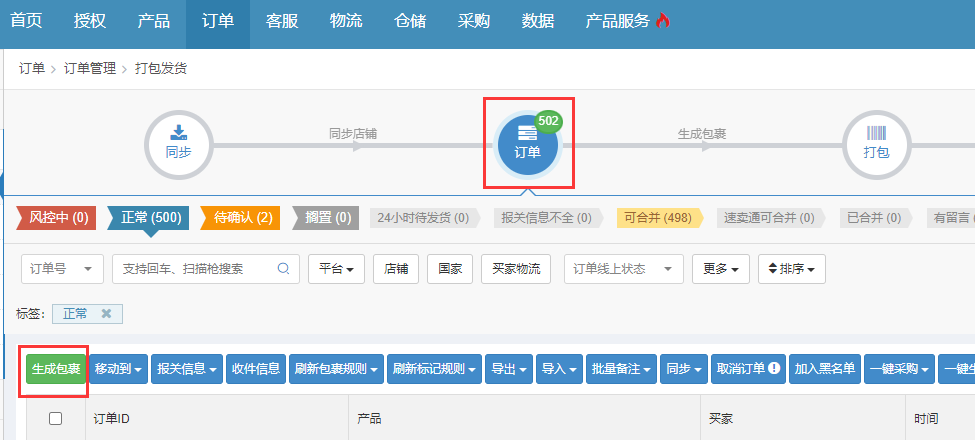Open the blue 同步 dropdown button in the toolbar

[684, 369]
